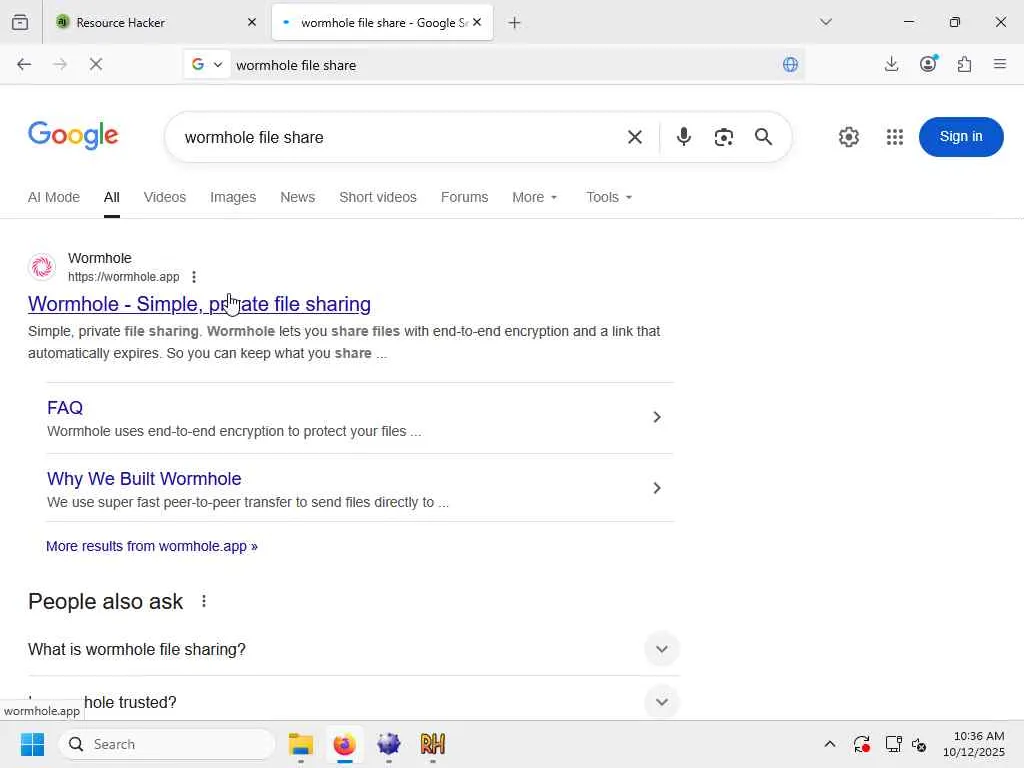Viewport: 1024px width, 768px height.
Task: Submit search with the magnifier icon
Action: [763, 137]
